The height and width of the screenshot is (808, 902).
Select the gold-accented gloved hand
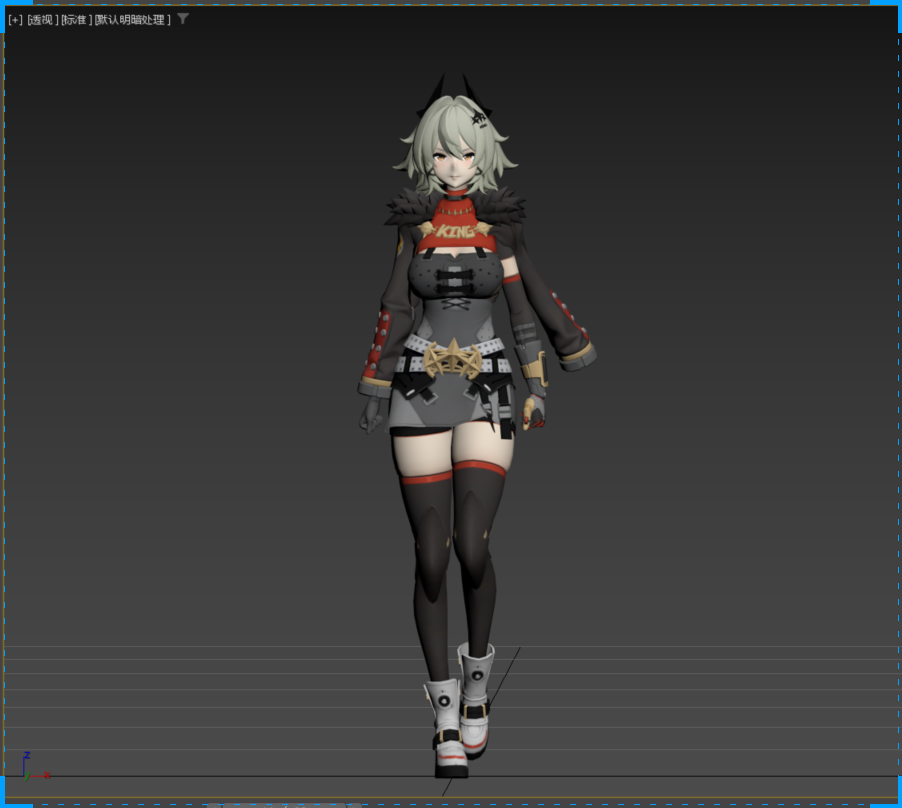[534, 411]
